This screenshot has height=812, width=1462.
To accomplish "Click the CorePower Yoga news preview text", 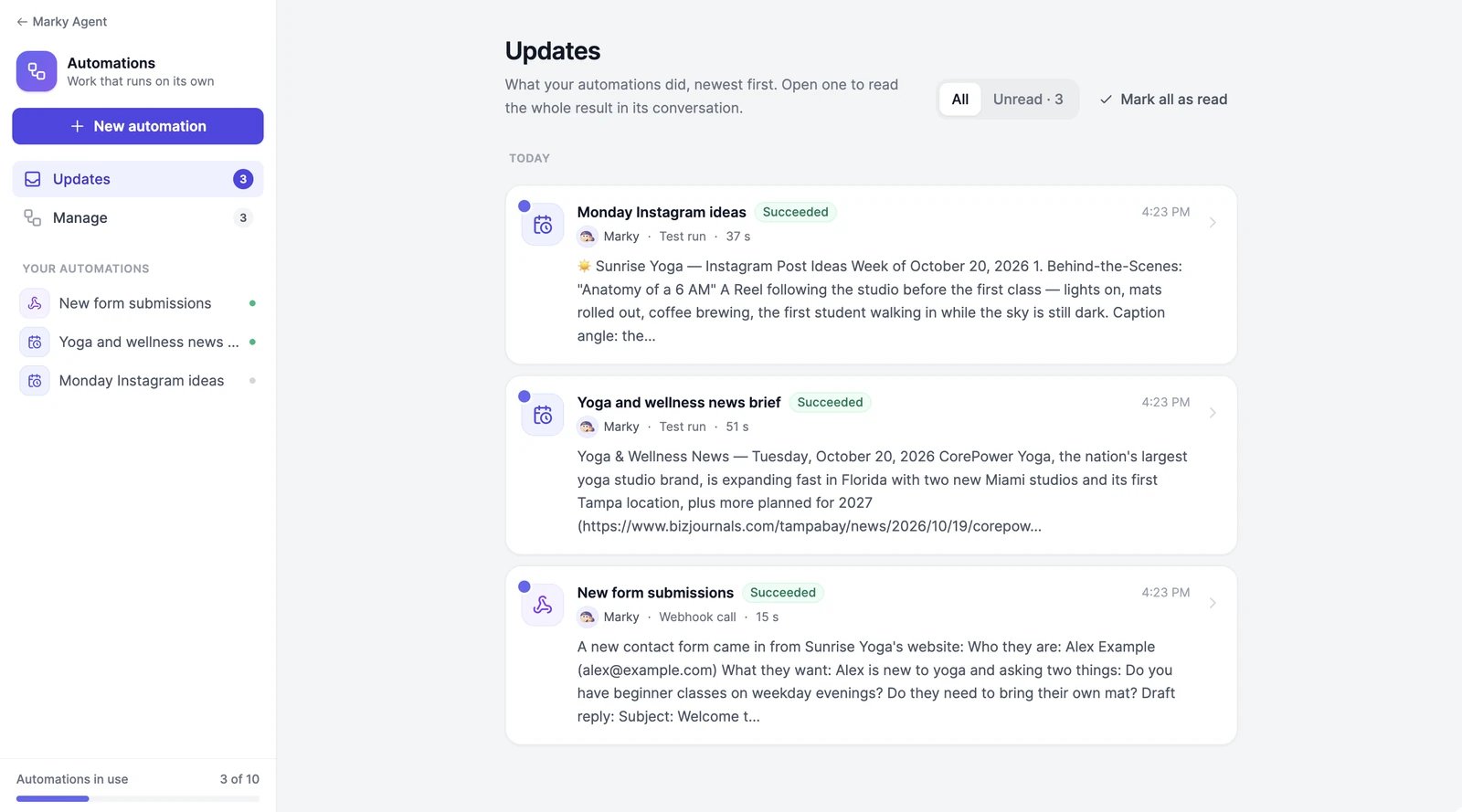I will [883, 491].
